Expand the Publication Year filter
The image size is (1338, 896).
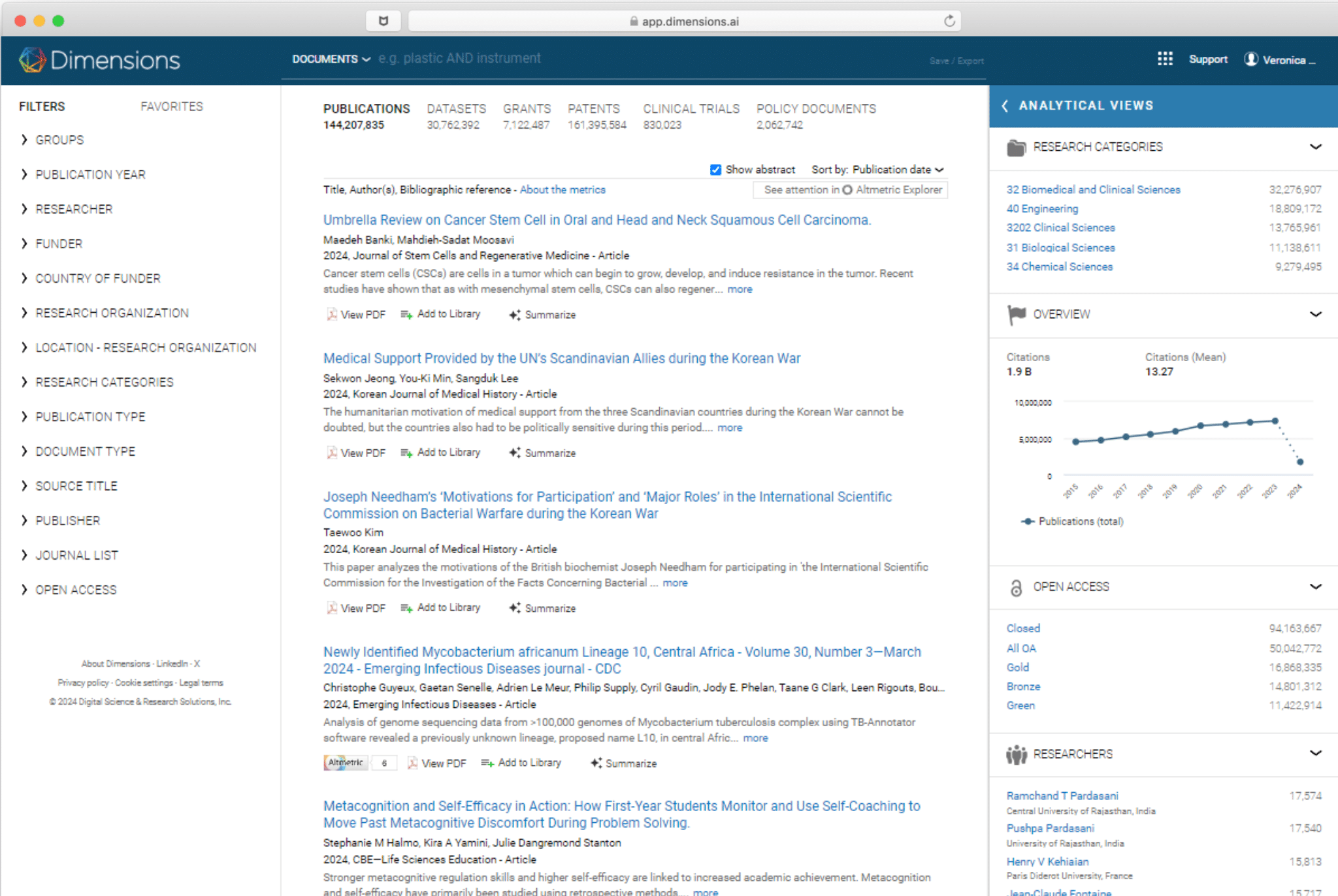point(90,174)
